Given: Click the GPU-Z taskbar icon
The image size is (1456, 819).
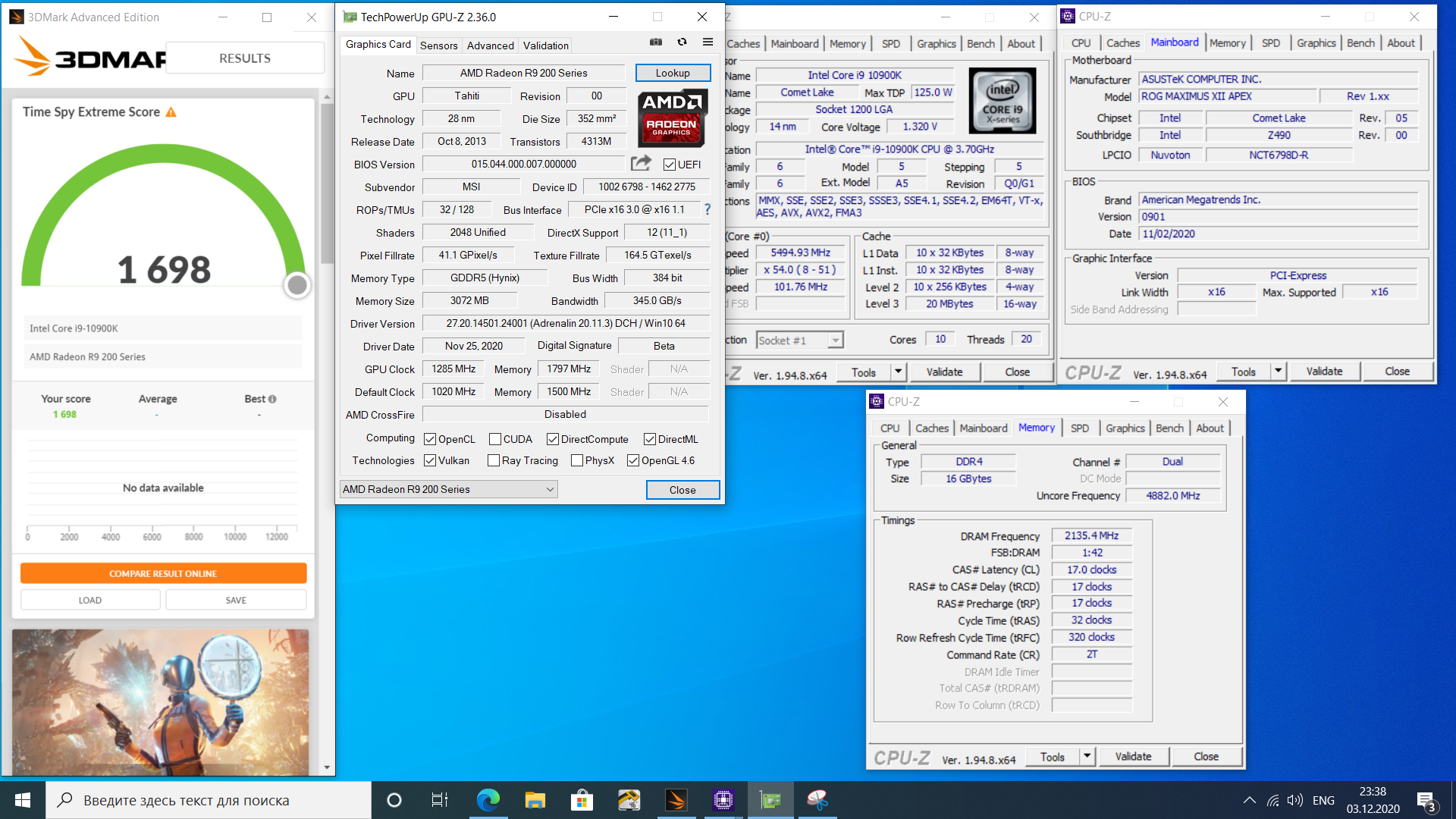Looking at the screenshot, I should (x=770, y=800).
